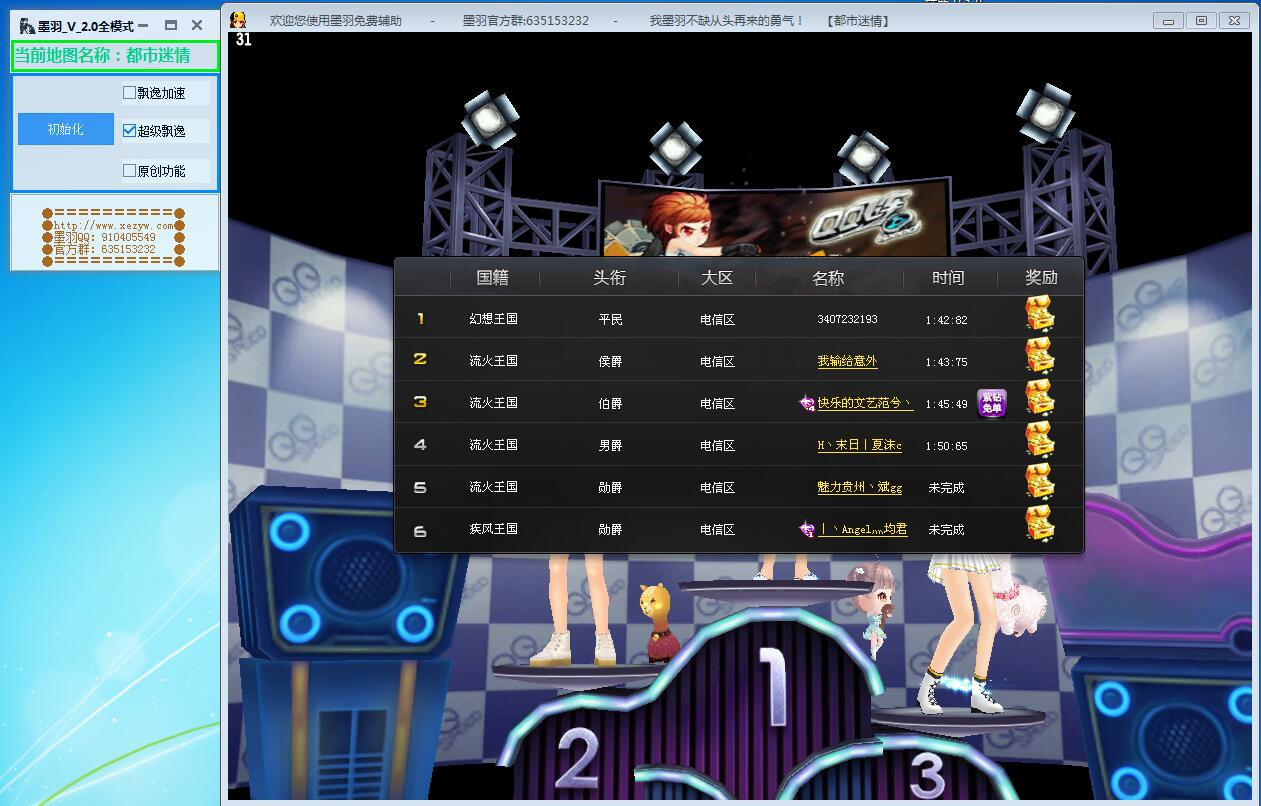Image resolution: width=1261 pixels, height=806 pixels.
Task: Click player name 魅力贵州丶斌gg
Action: tap(859, 487)
